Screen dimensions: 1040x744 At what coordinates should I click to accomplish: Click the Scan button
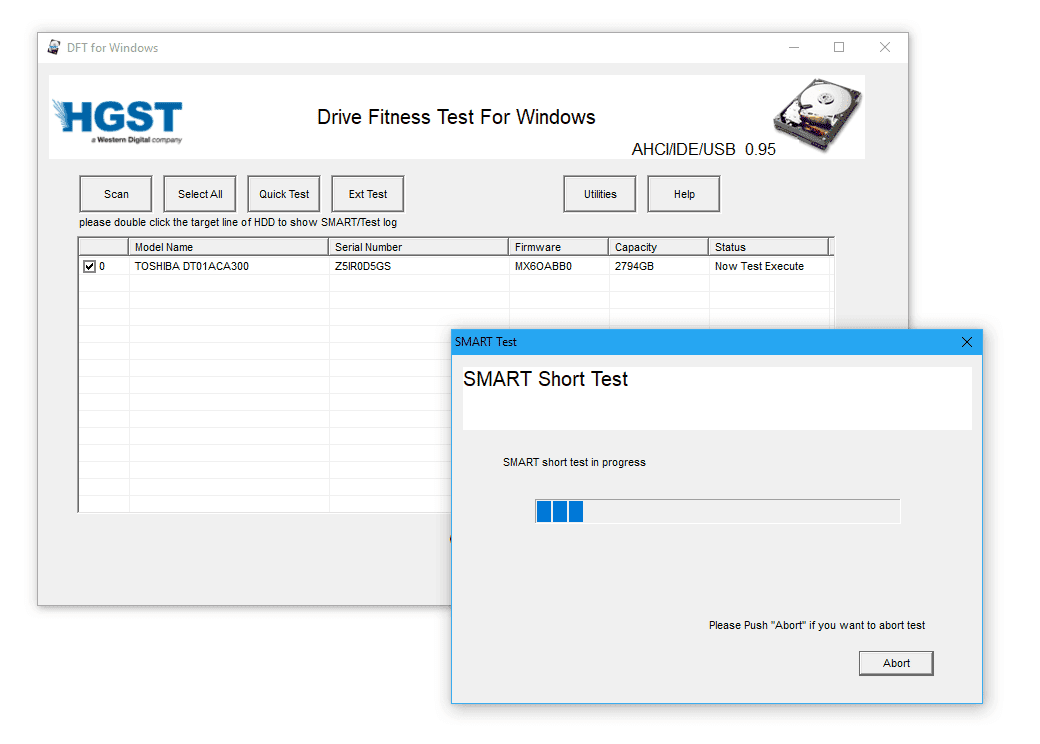point(116,194)
